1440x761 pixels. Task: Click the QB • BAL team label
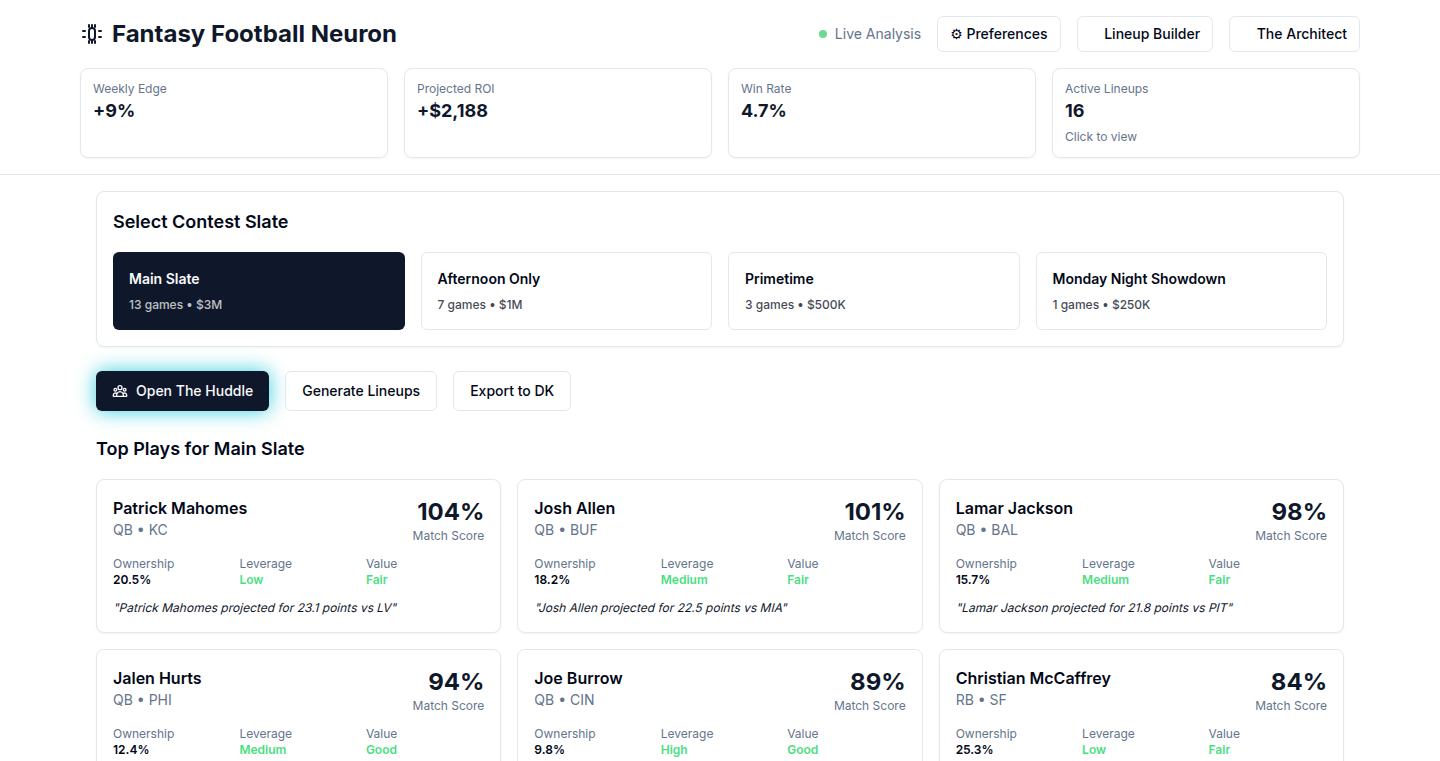(x=986, y=530)
